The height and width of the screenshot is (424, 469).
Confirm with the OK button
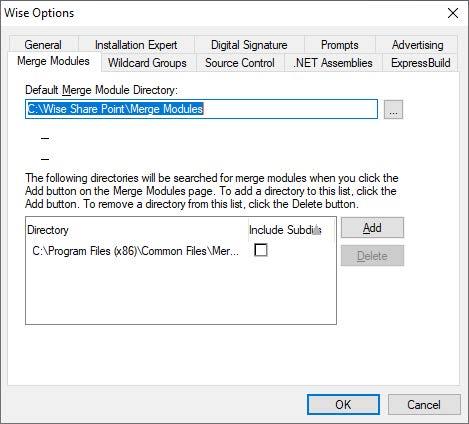[343, 405]
